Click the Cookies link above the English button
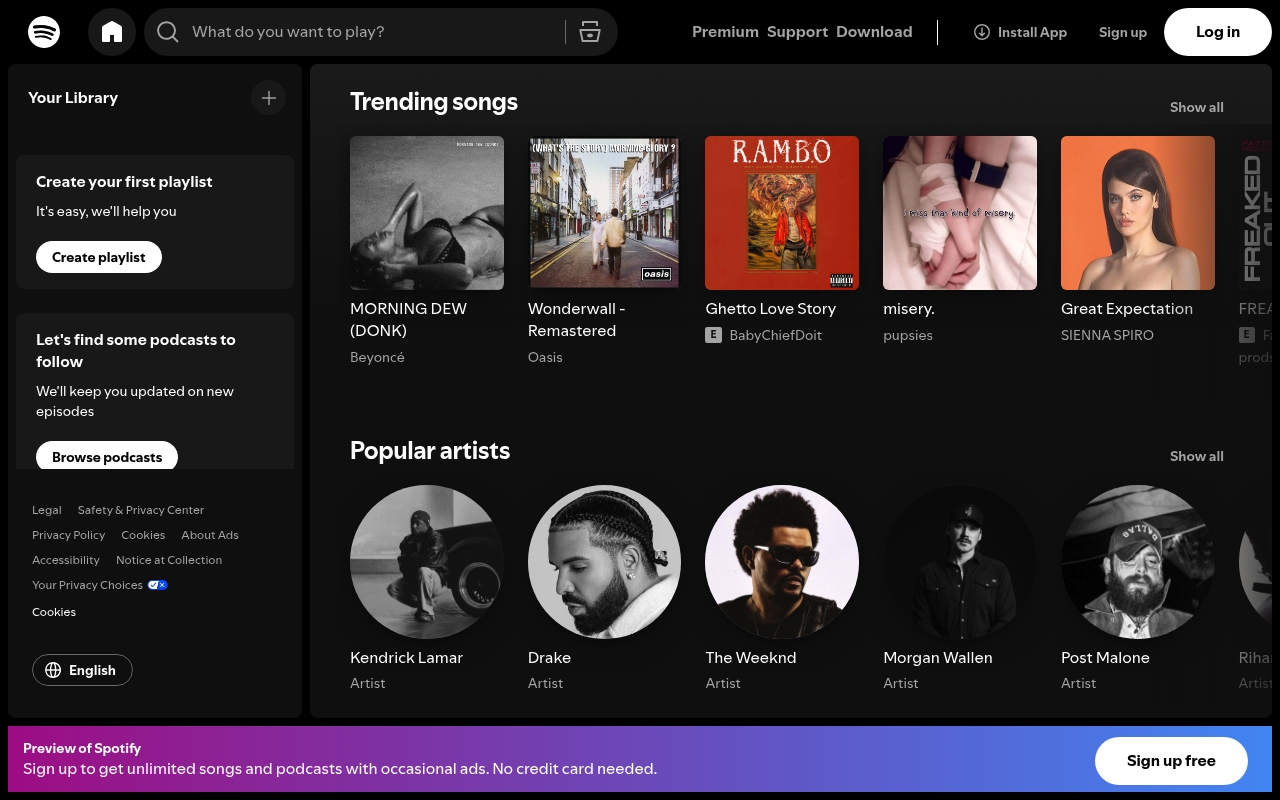This screenshot has height=800, width=1280. click(54, 612)
